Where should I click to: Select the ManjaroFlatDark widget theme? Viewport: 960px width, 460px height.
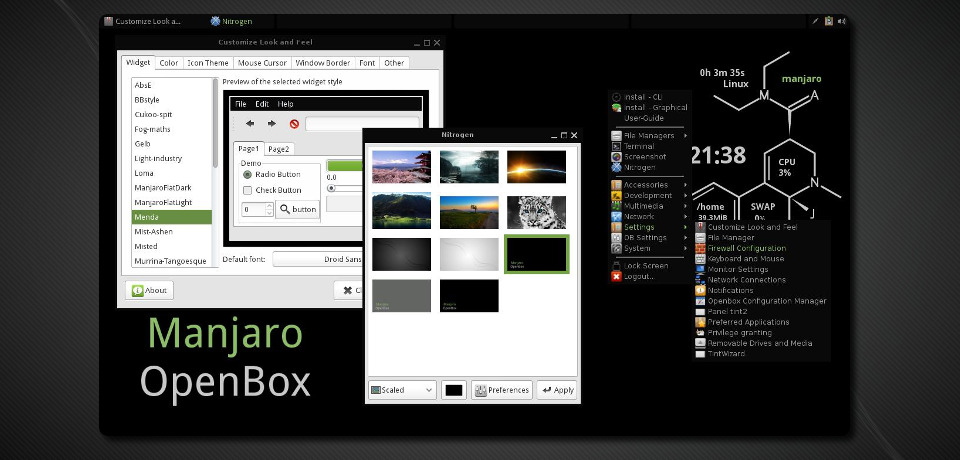pos(163,187)
